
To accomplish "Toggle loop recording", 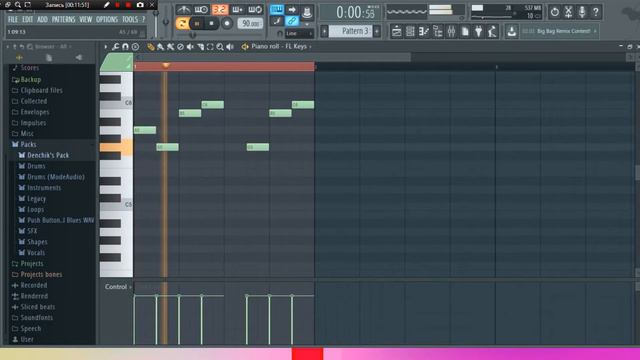I will (255, 10).
